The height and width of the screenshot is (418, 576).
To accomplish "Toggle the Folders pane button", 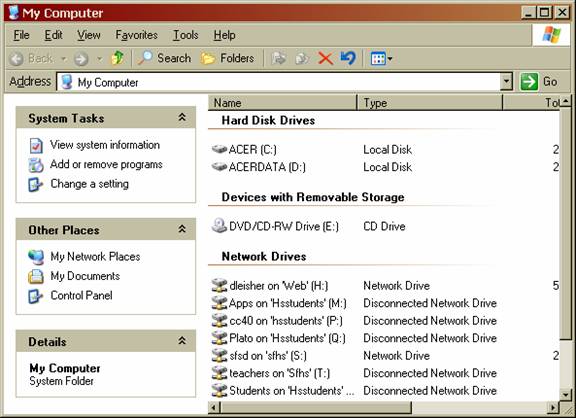I will tap(227, 58).
